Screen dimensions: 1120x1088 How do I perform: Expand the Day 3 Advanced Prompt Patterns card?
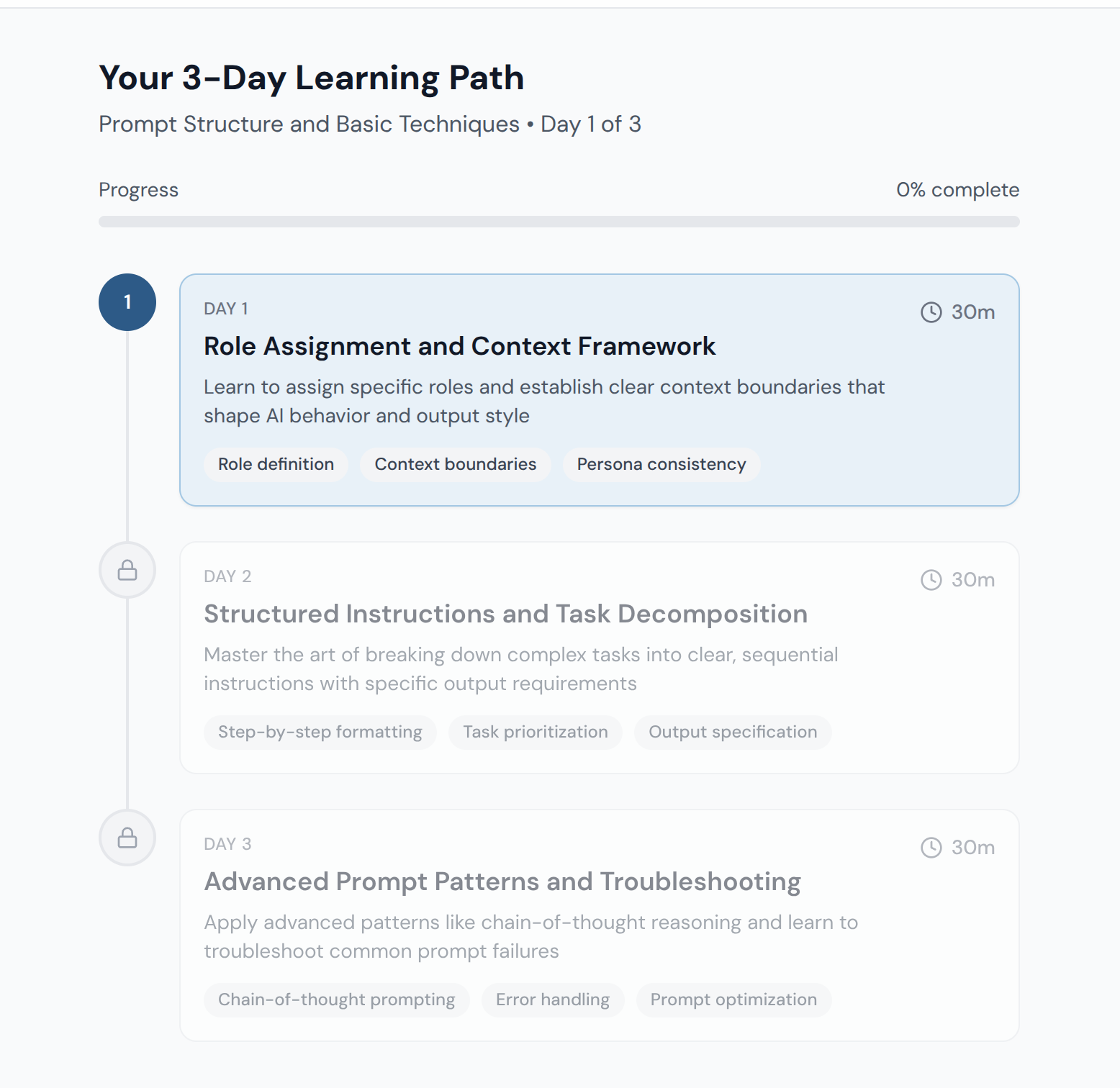click(600, 925)
